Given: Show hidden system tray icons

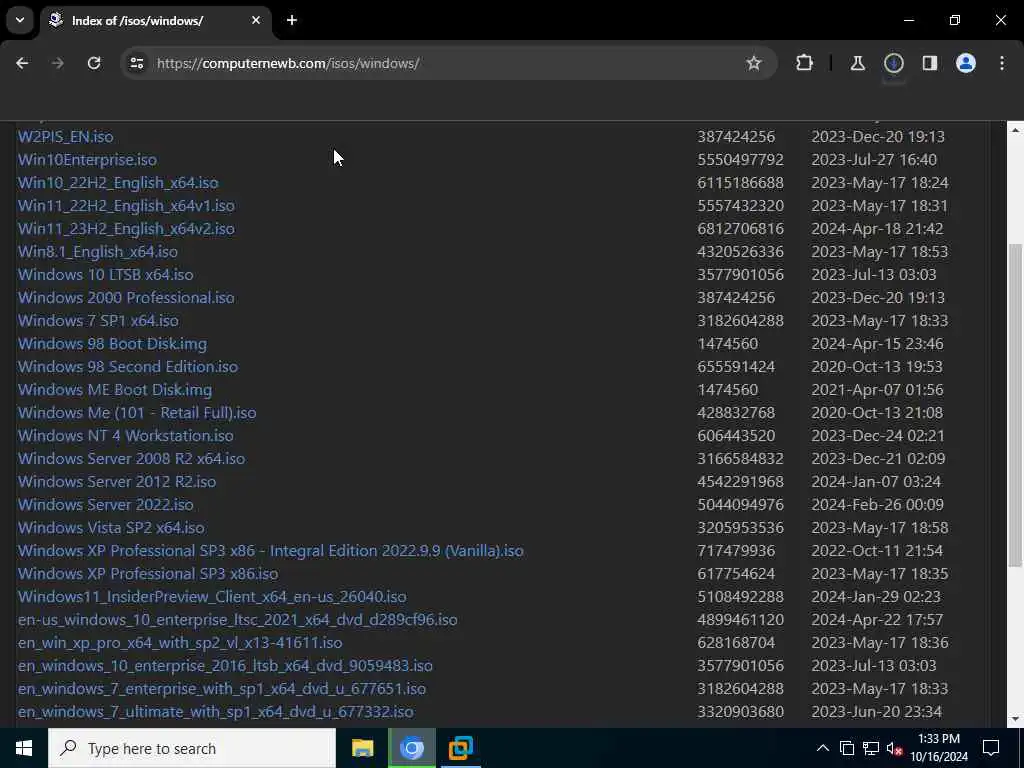Looking at the screenshot, I should pos(823,748).
